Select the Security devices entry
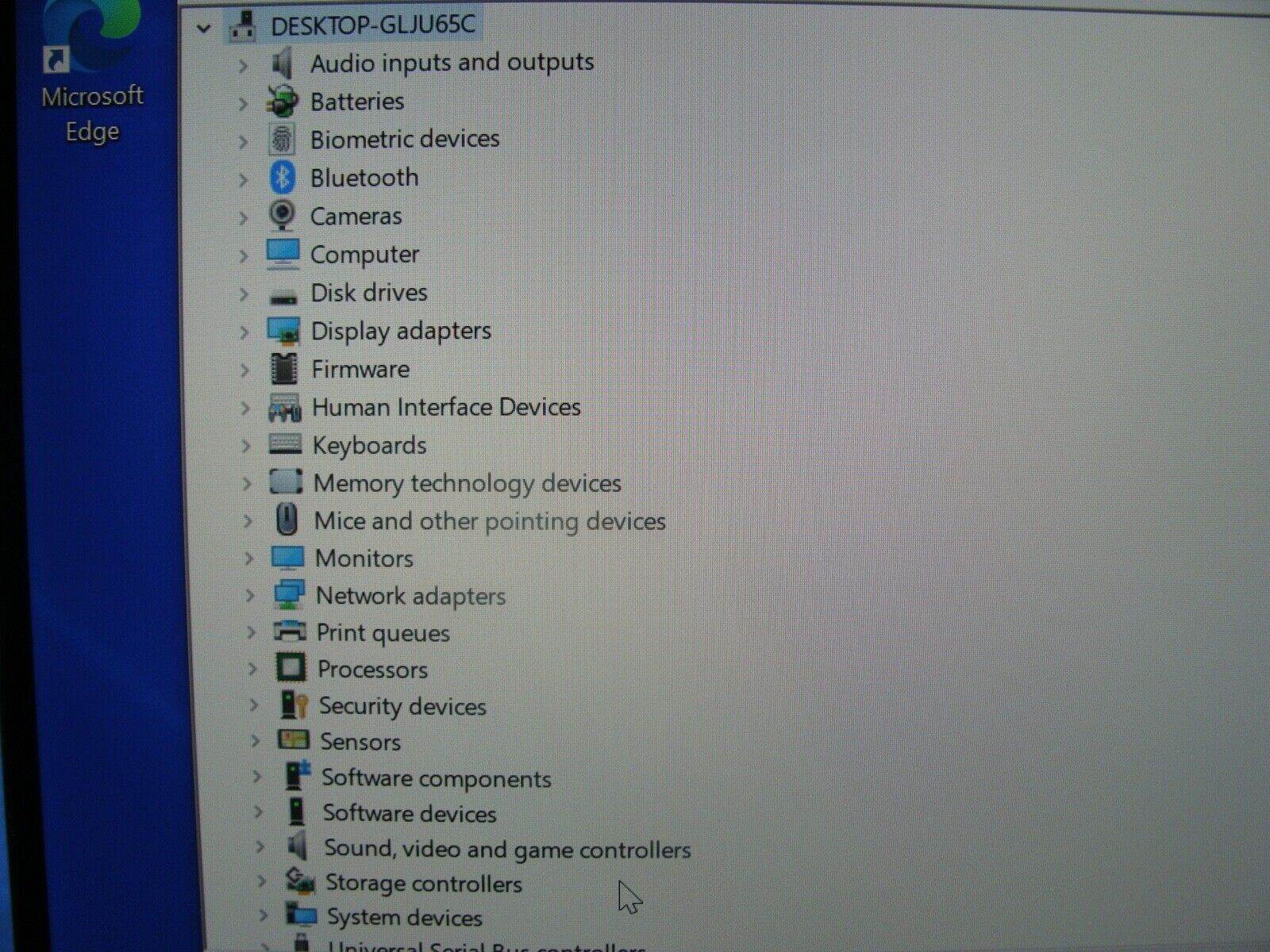 click(402, 707)
